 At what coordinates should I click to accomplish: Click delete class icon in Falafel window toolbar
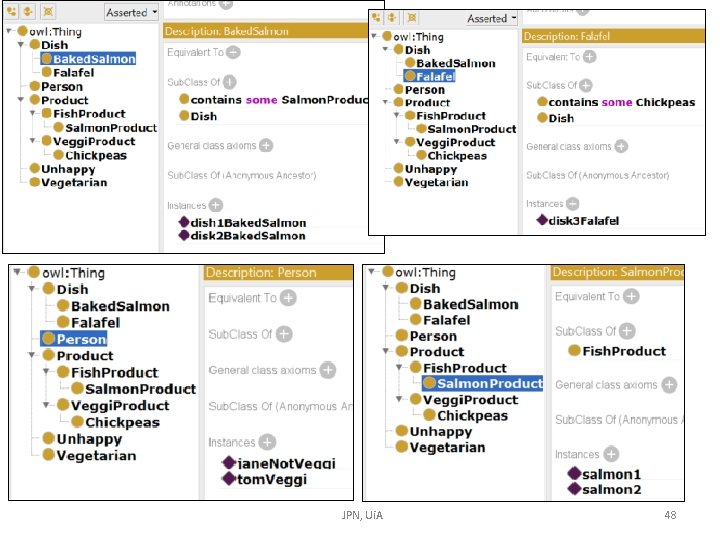click(411, 18)
